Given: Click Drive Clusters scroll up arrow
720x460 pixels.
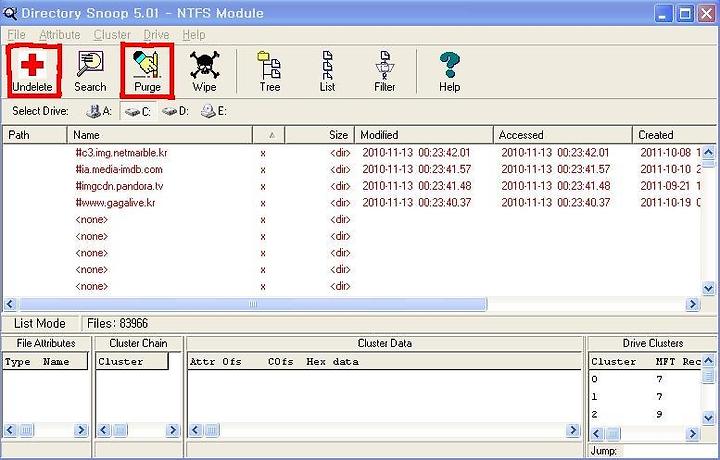Looking at the screenshot, I should [708, 361].
